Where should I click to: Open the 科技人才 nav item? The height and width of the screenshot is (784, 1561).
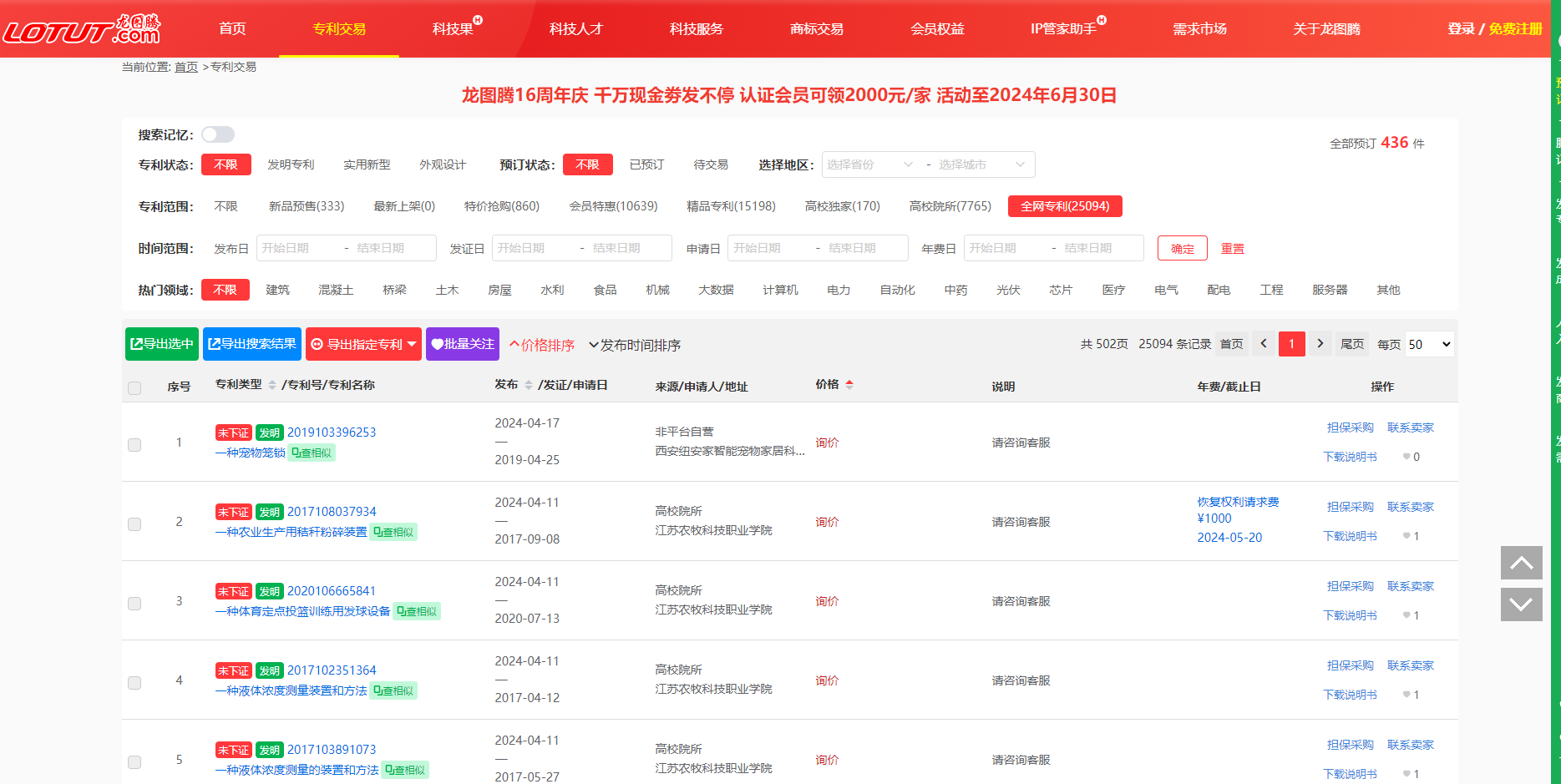(576, 28)
